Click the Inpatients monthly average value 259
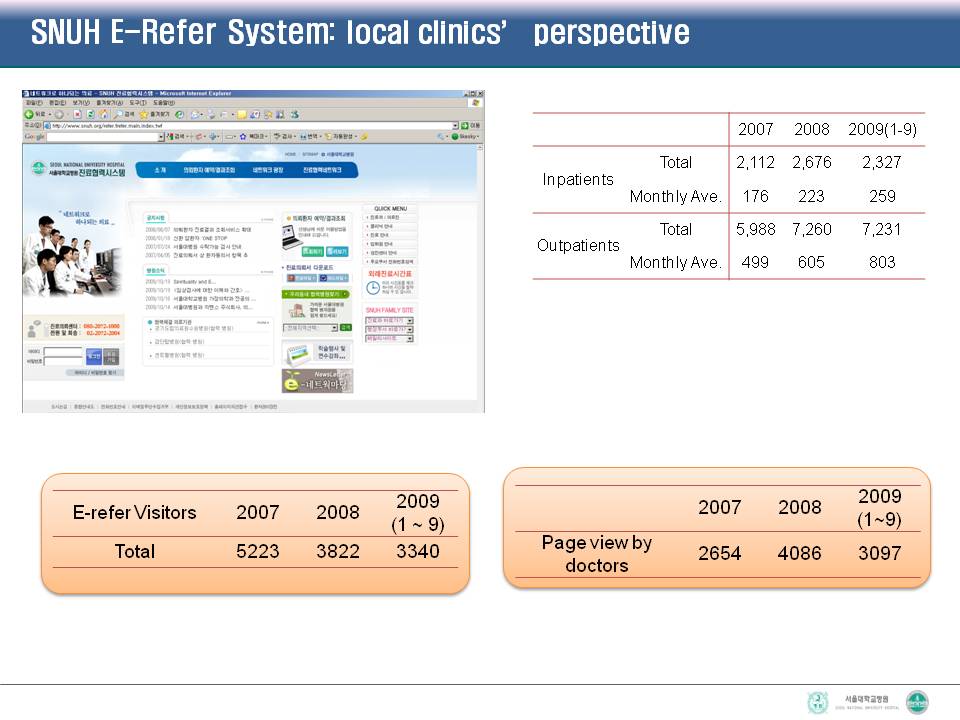 coord(882,196)
